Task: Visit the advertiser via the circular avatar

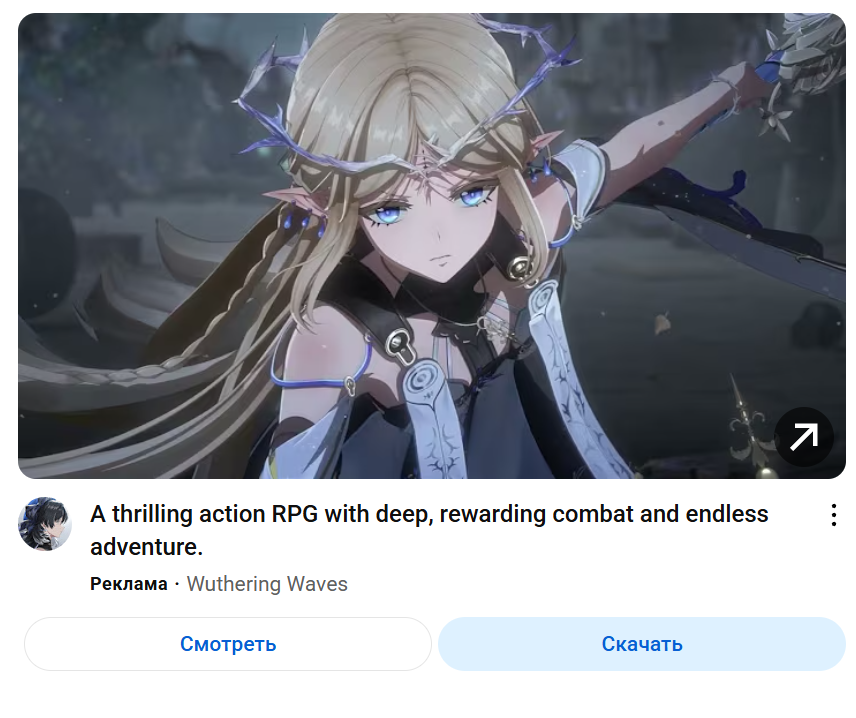Action: [45, 524]
